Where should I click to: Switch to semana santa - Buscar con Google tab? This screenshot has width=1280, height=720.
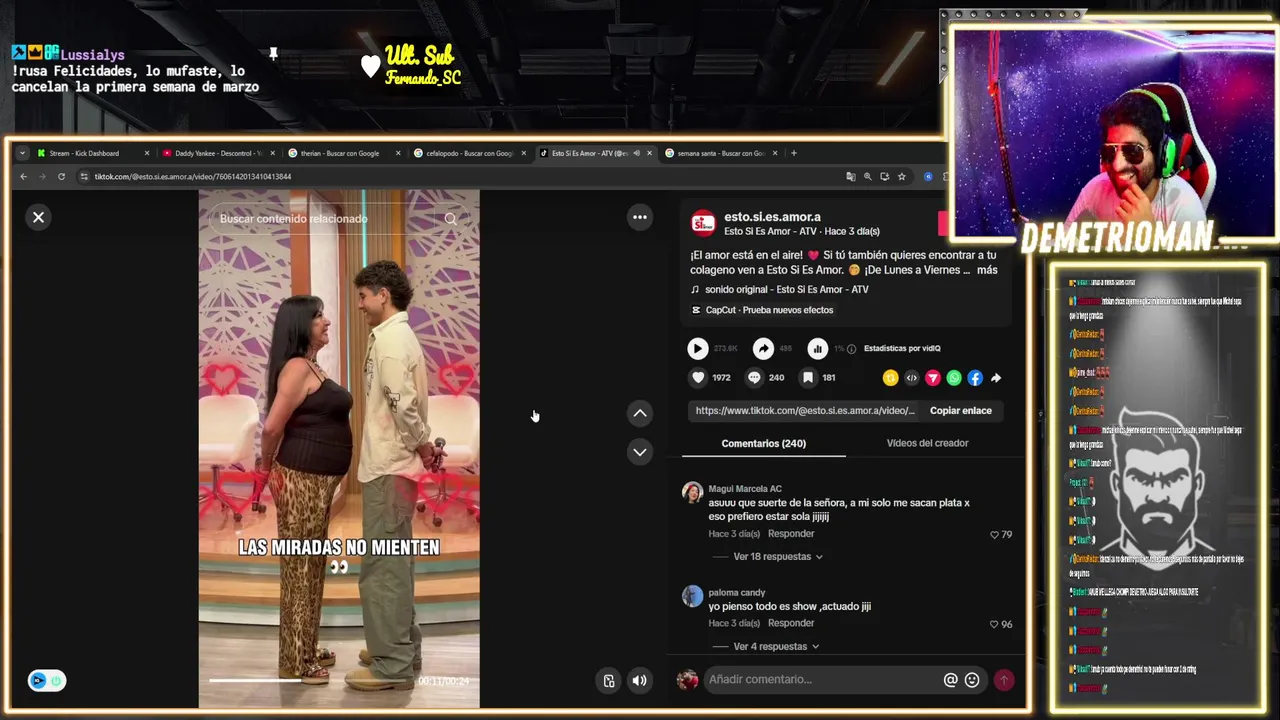721,153
